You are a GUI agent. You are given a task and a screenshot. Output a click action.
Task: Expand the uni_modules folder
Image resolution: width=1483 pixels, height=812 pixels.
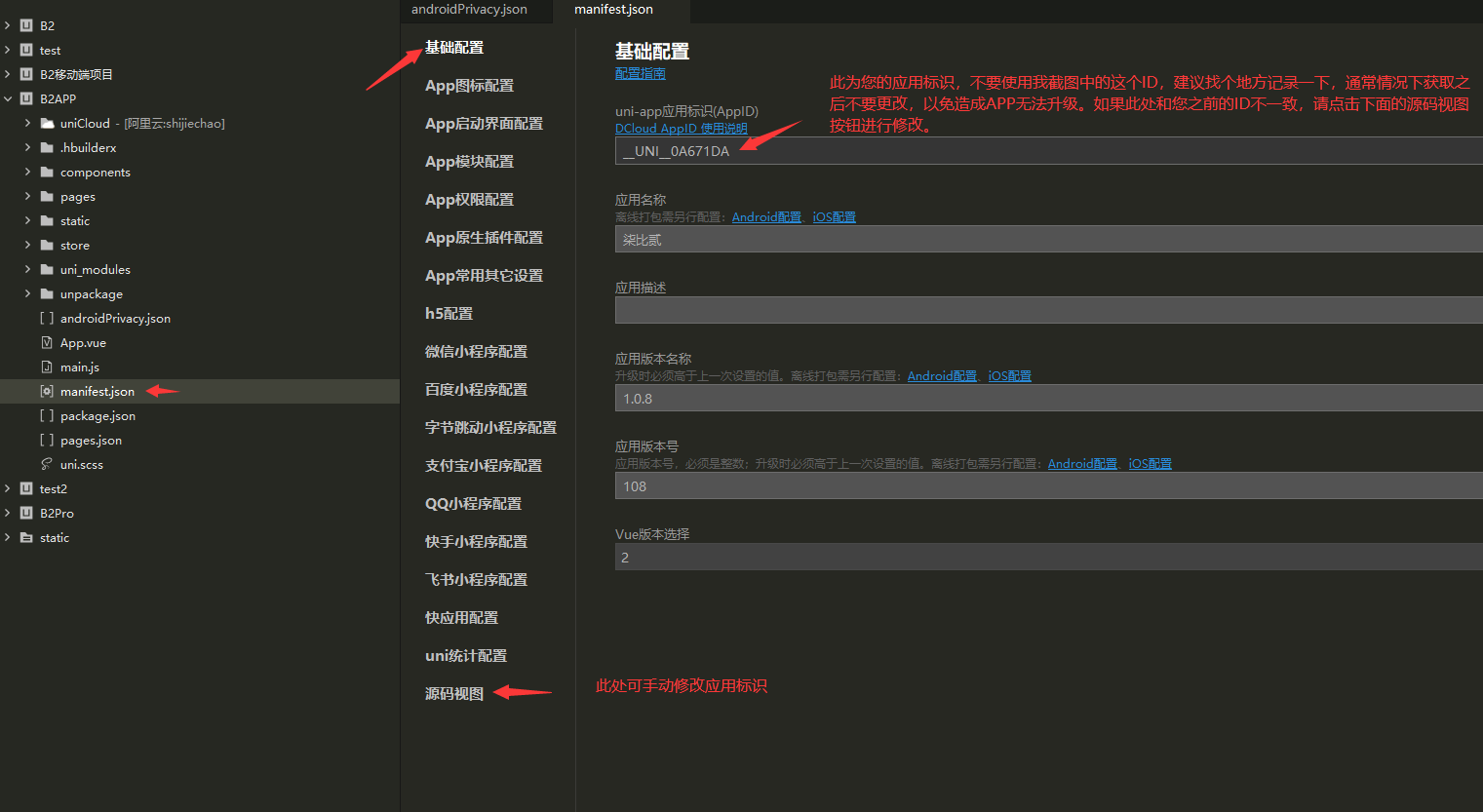point(27,270)
